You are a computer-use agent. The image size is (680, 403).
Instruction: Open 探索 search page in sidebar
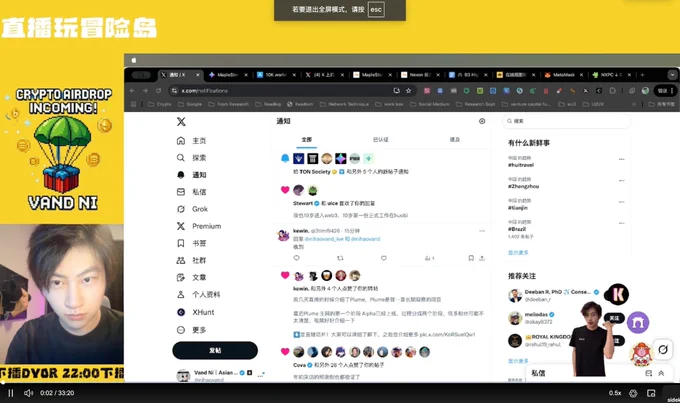coord(191,157)
